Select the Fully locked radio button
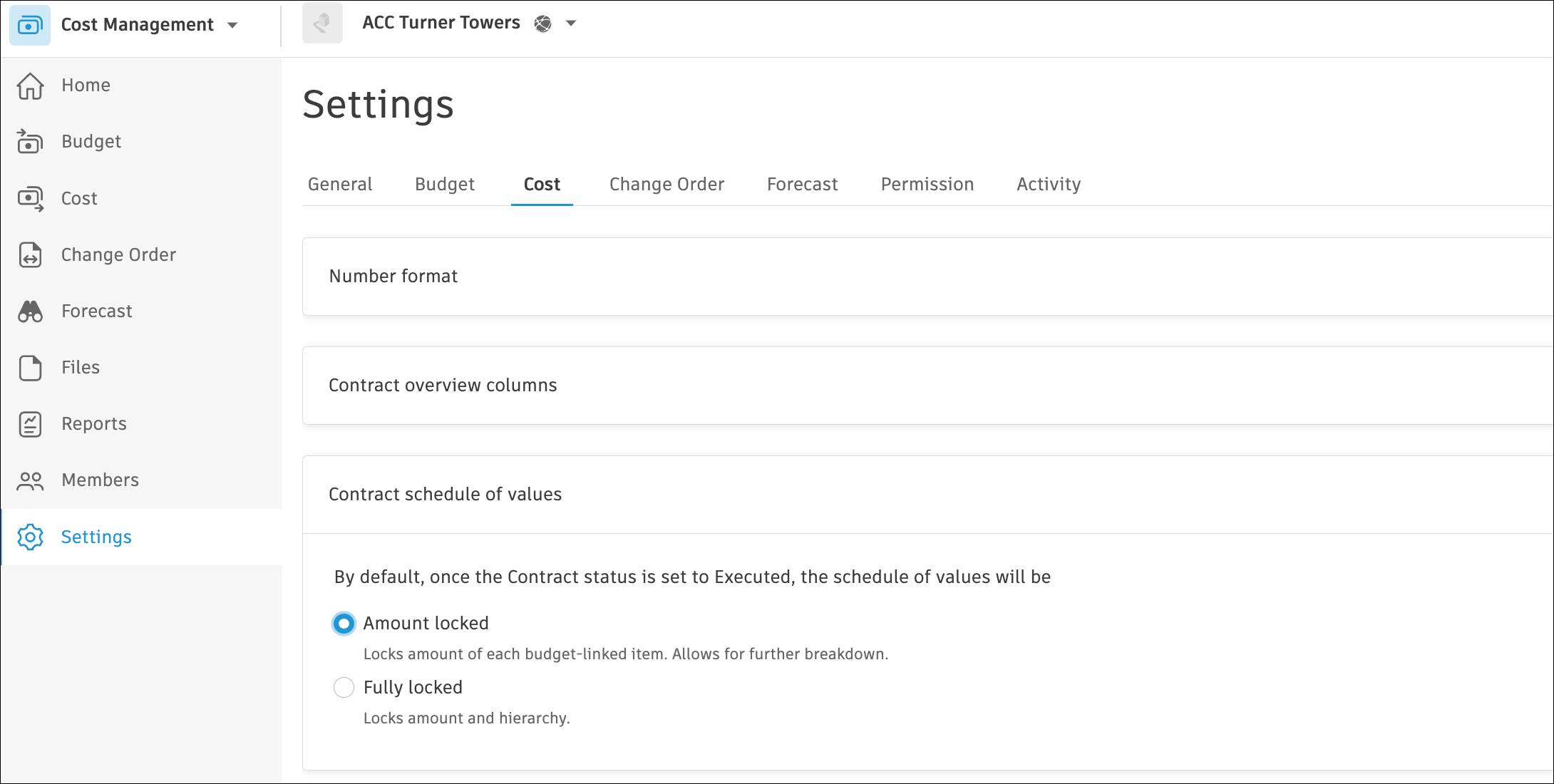1554x784 pixels. pyautogui.click(x=344, y=688)
